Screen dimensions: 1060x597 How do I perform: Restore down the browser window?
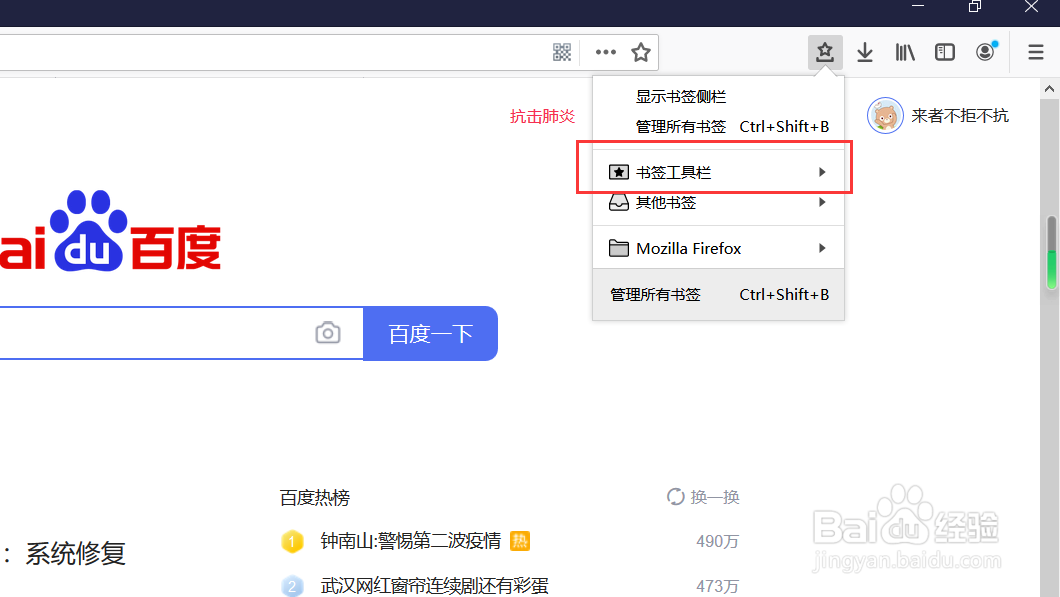click(974, 7)
